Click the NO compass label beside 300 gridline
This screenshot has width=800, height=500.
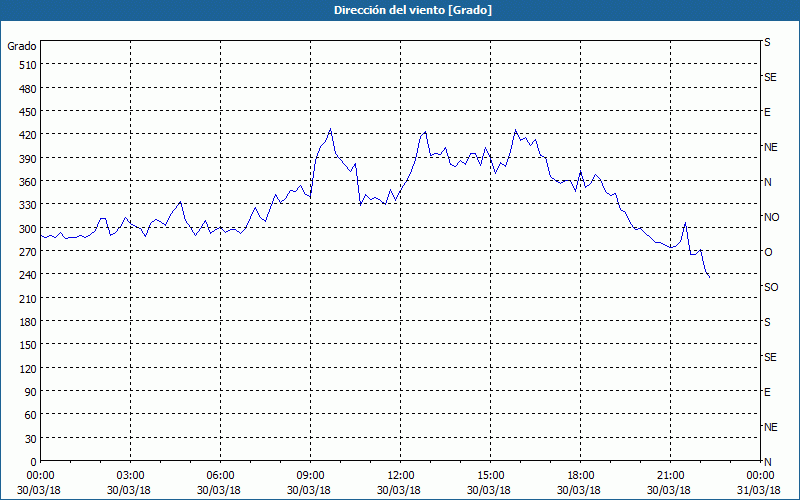point(771,217)
